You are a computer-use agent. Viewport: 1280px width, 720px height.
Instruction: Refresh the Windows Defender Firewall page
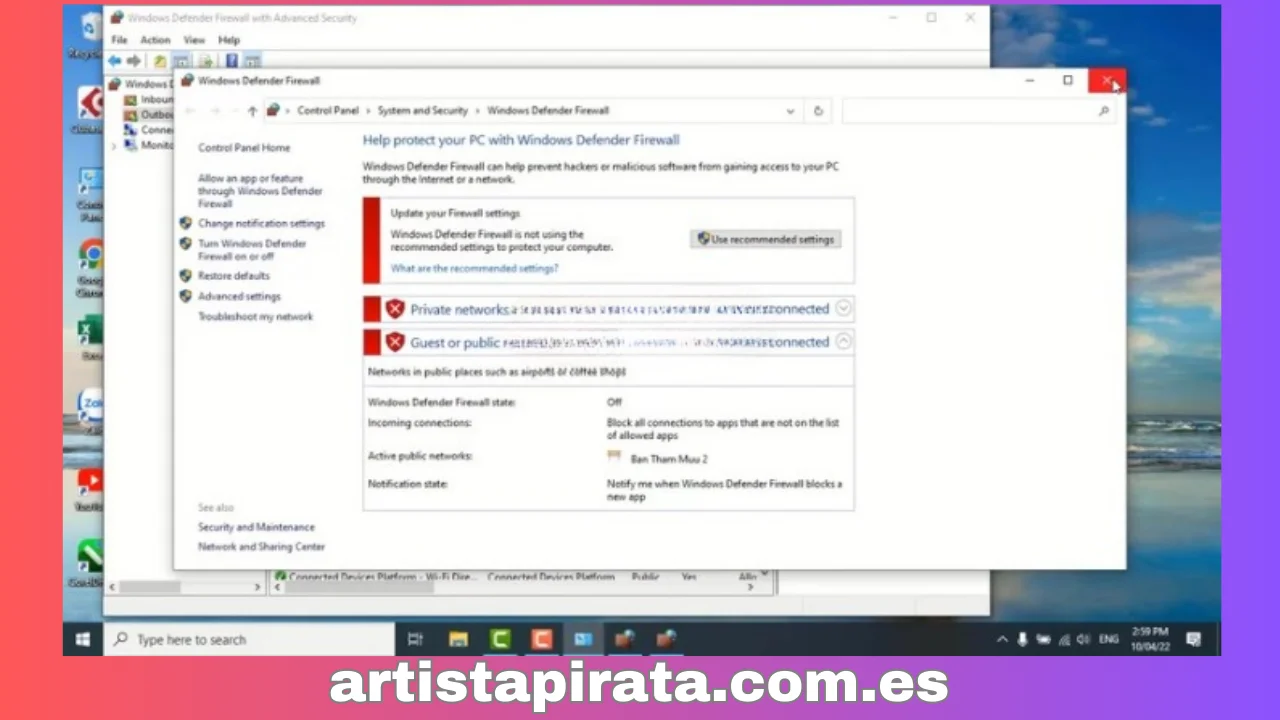pyautogui.click(x=818, y=111)
